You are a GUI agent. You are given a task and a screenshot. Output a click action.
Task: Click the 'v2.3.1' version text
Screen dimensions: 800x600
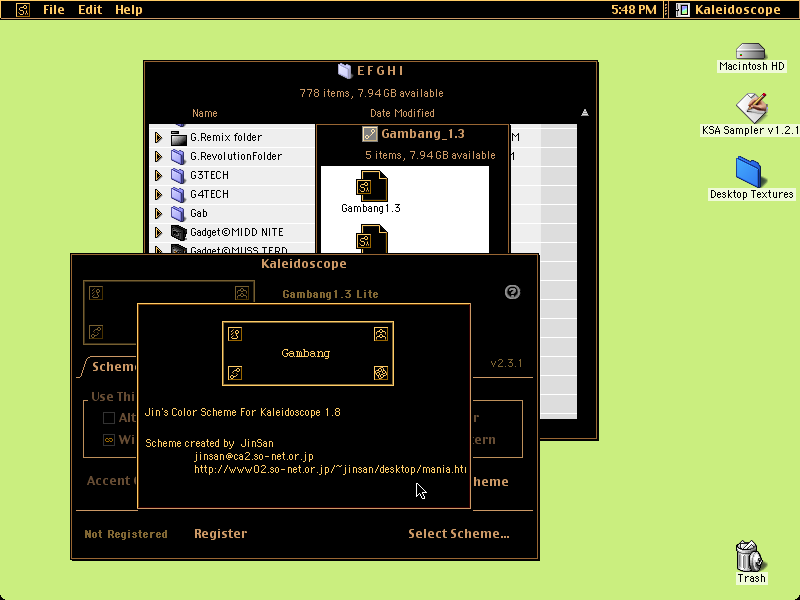click(506, 363)
